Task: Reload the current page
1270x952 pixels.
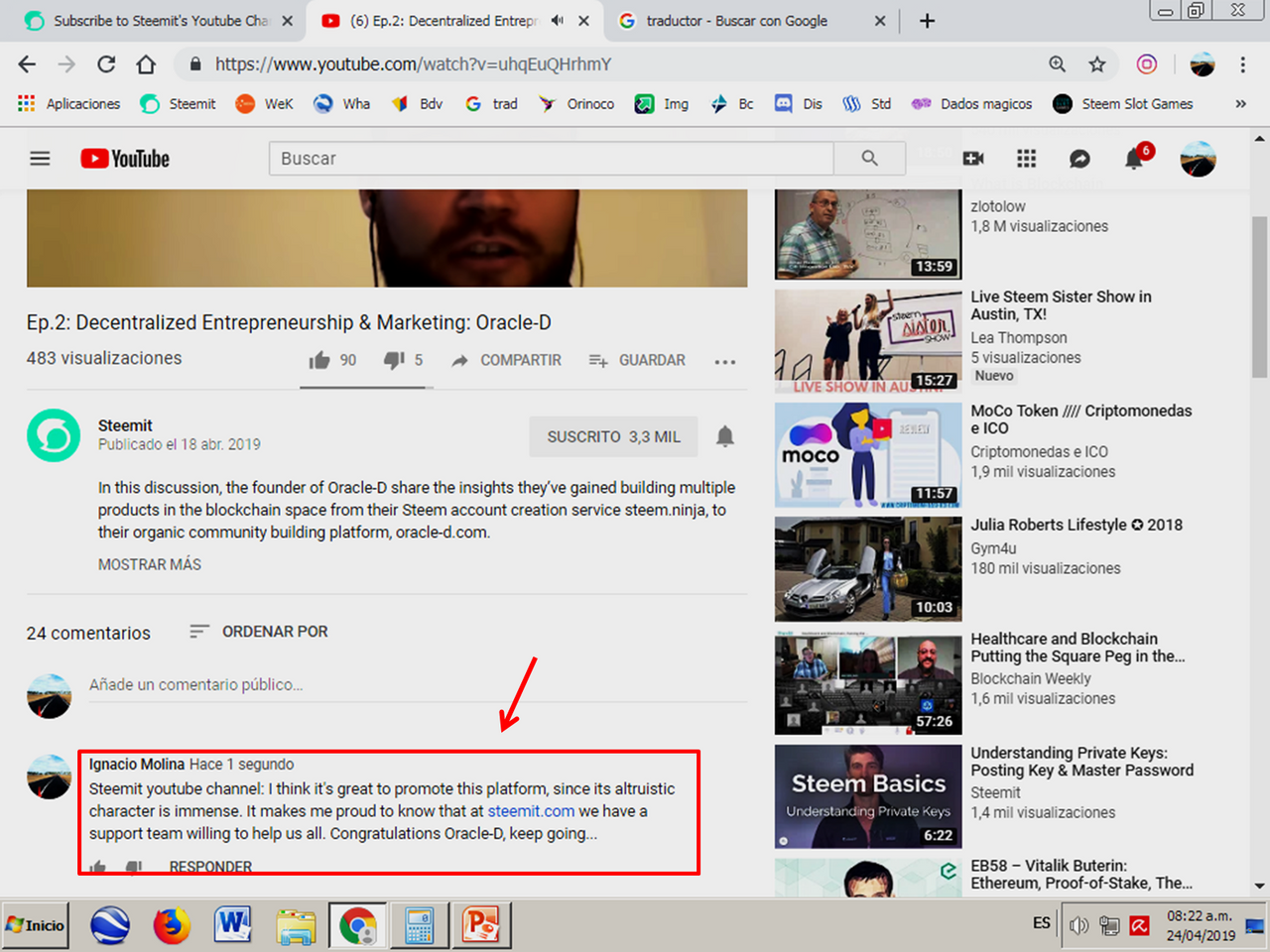Action: coord(106,64)
